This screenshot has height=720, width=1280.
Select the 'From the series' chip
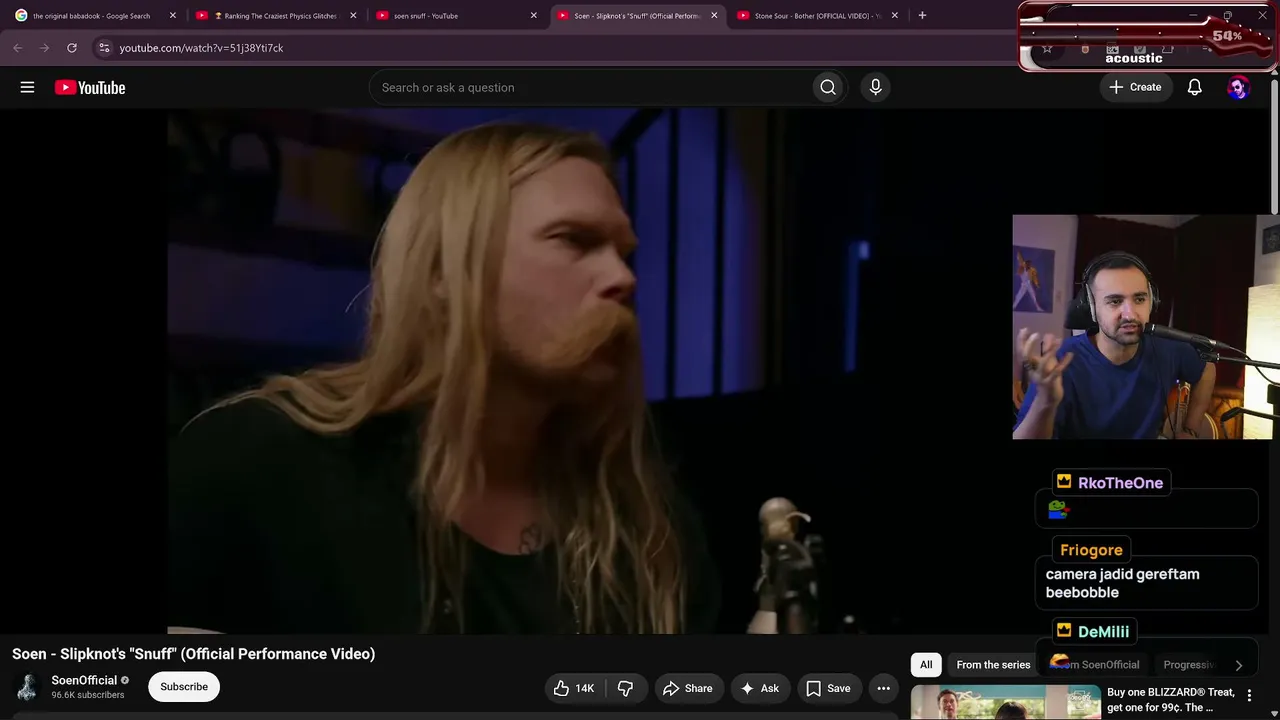click(993, 665)
